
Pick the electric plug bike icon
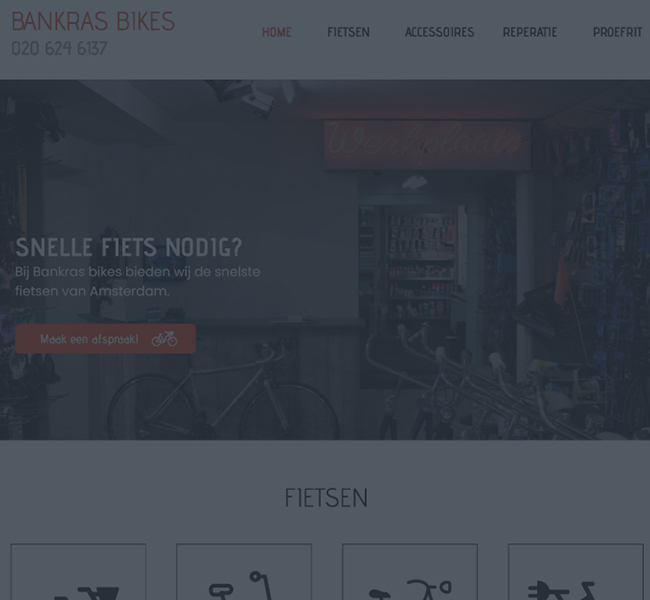[576, 572]
